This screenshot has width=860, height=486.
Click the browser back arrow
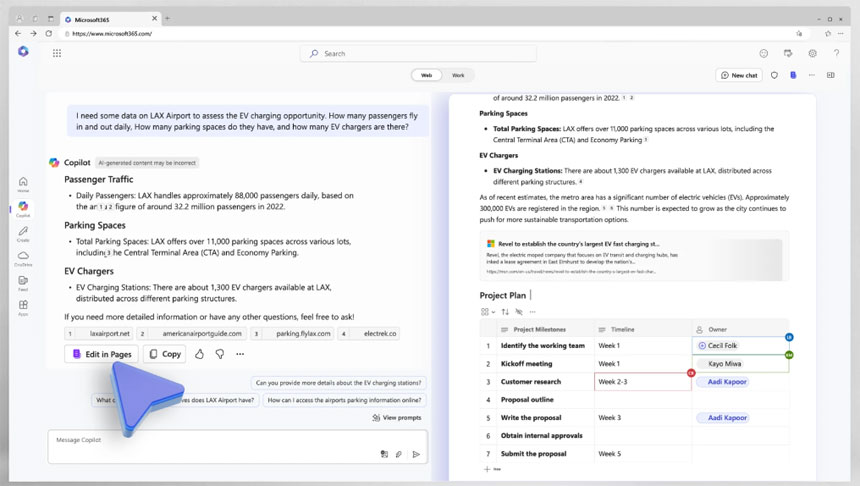click(x=18, y=33)
